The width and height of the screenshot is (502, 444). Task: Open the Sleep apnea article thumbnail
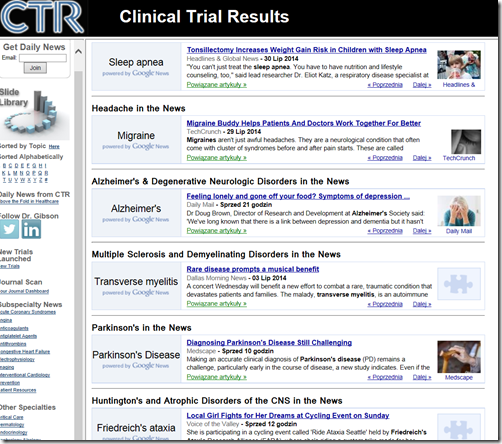point(459,65)
